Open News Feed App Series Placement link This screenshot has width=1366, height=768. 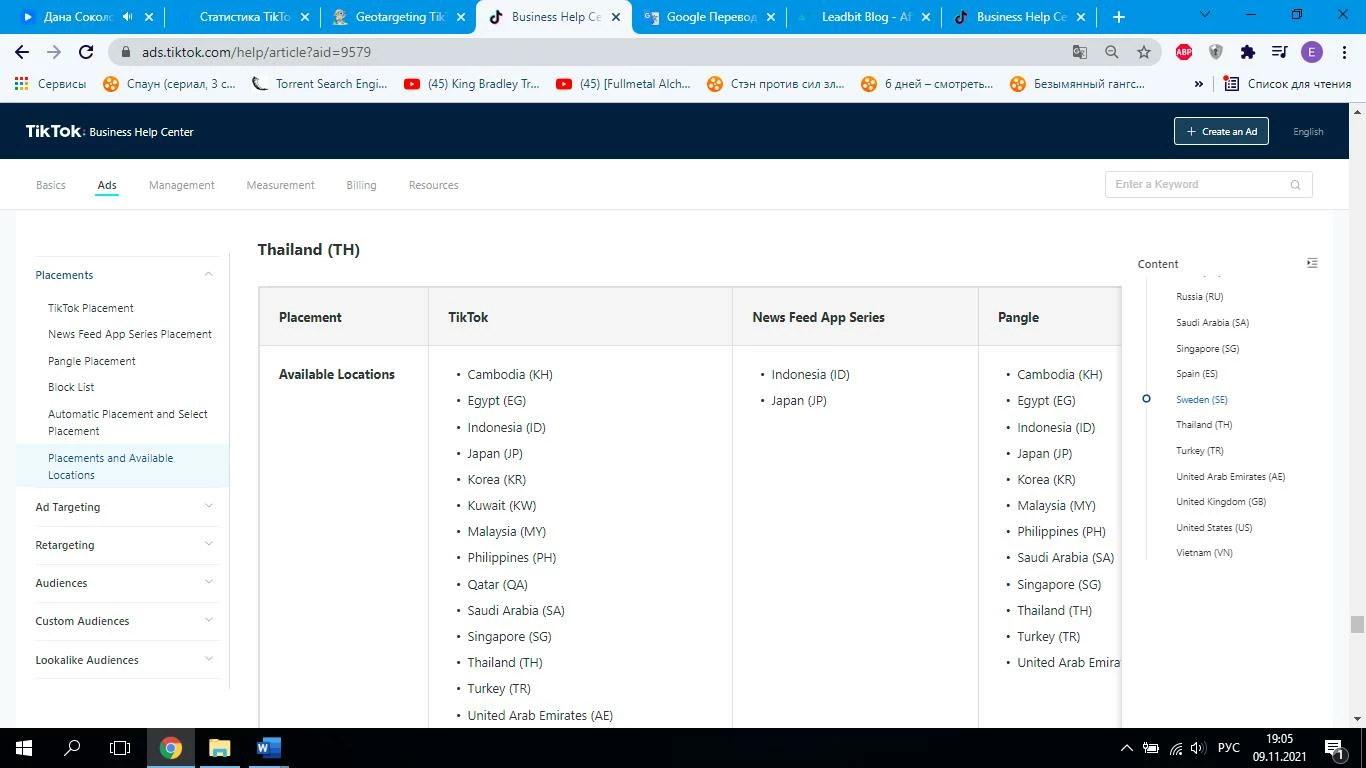click(130, 334)
